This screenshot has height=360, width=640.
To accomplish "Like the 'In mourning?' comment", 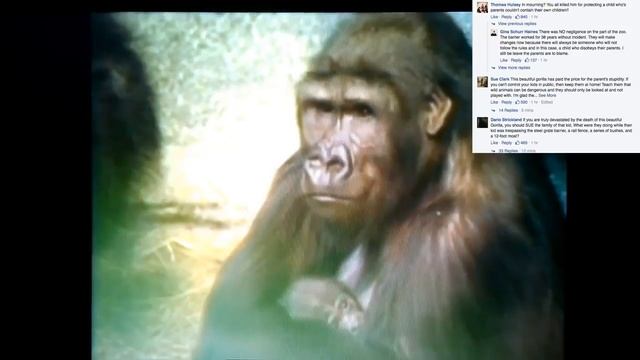I will pyautogui.click(x=494, y=17).
